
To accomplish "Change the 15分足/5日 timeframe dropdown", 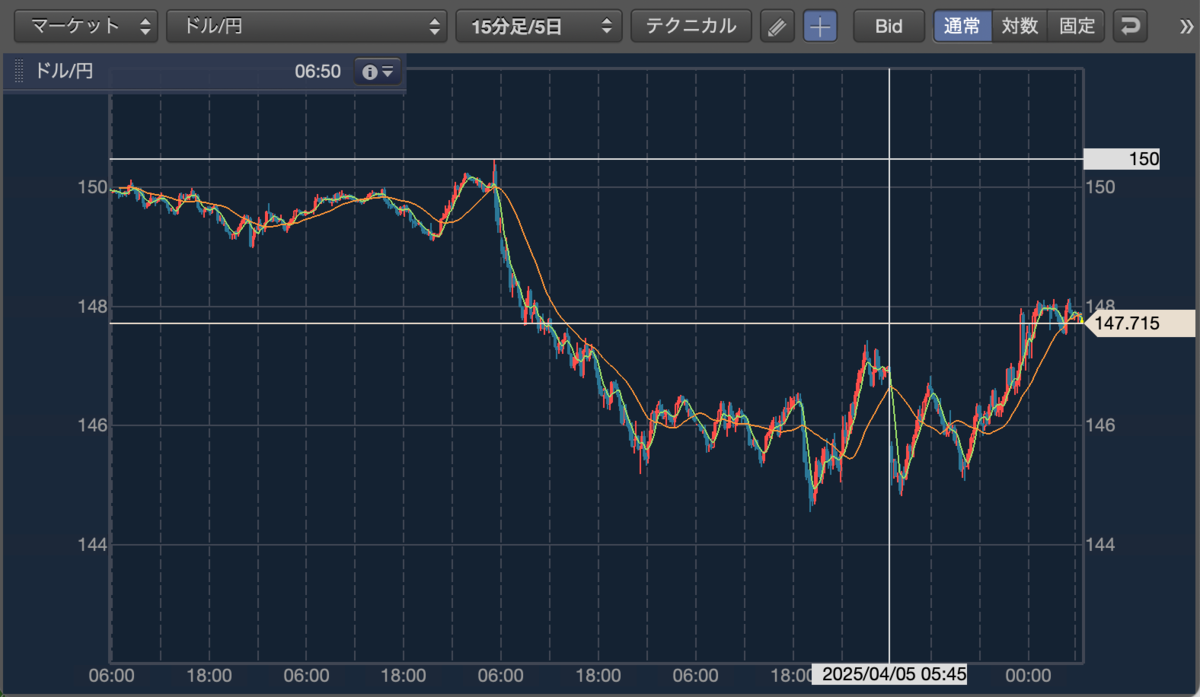I will pos(538,26).
